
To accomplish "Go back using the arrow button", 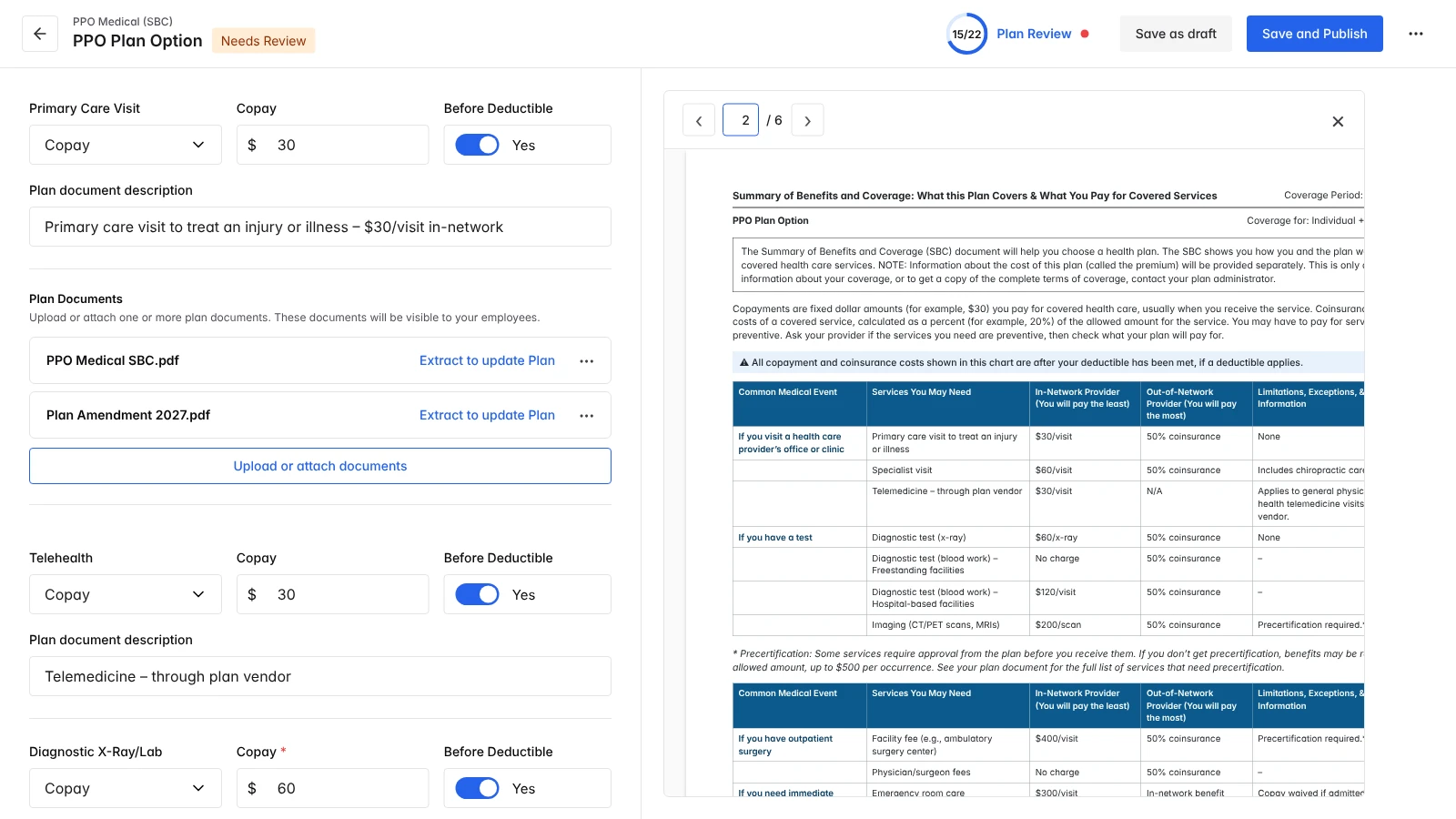I will coord(40,34).
